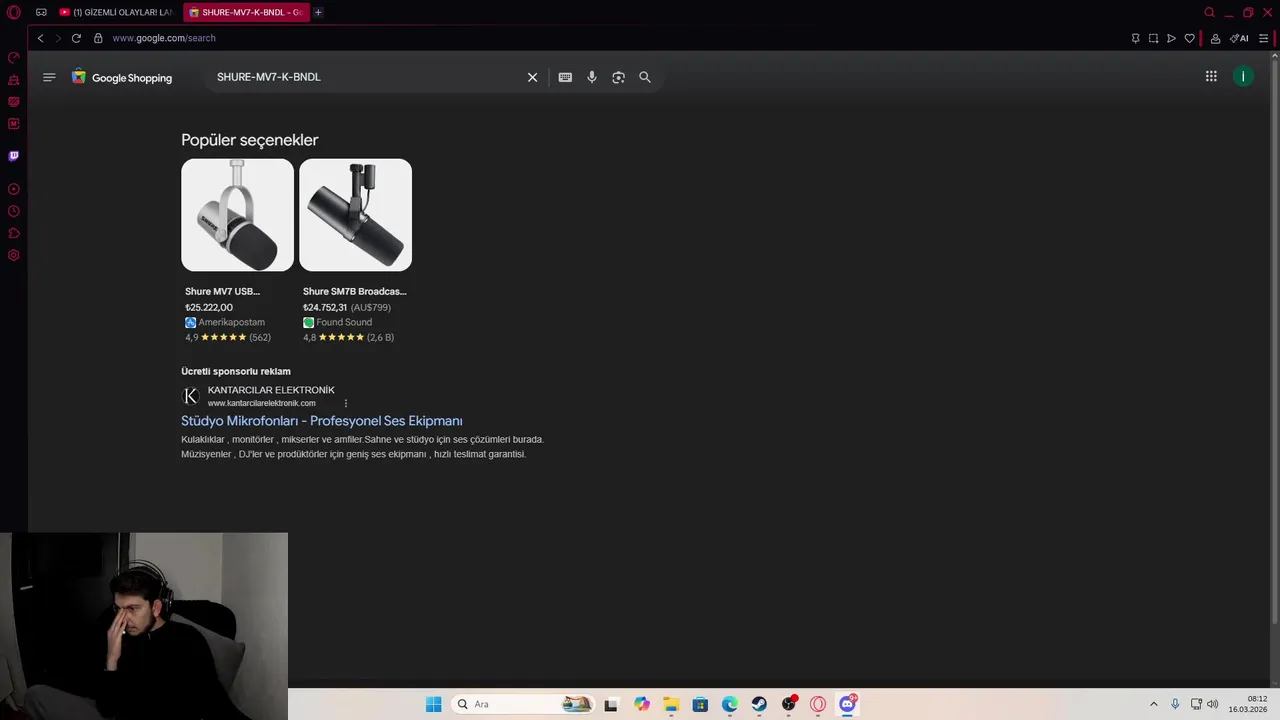Screen dimensions: 1280x720
Task: Submit search with magnifier button
Action: (x=645, y=77)
